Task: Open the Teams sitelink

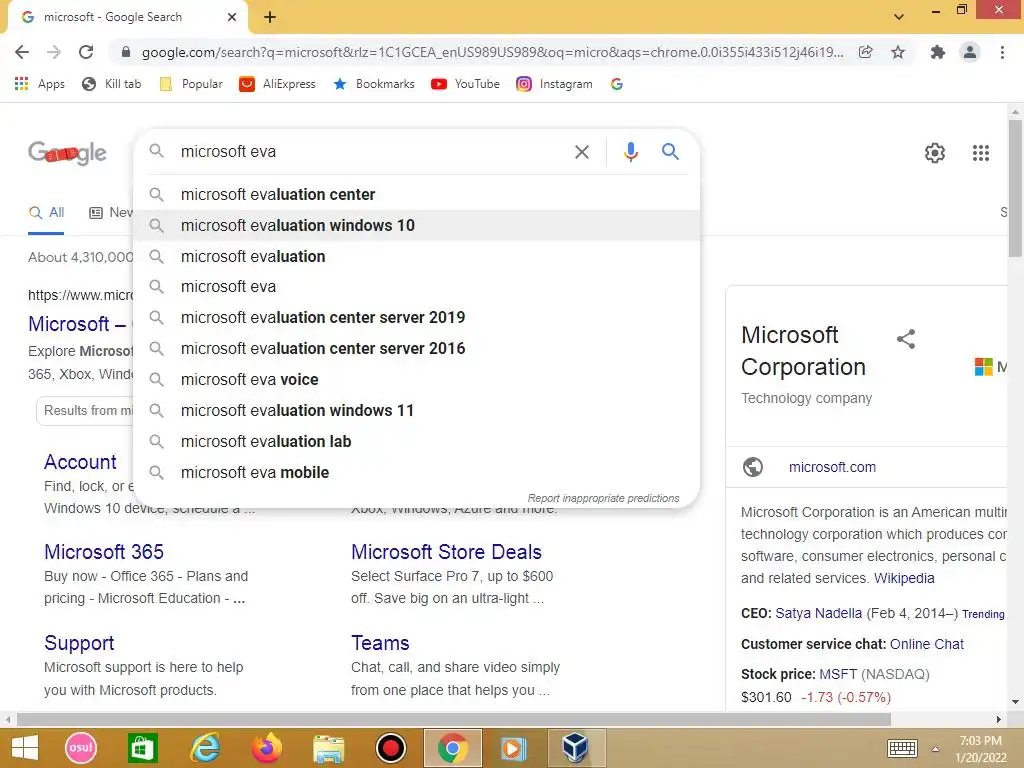Action: tap(380, 643)
